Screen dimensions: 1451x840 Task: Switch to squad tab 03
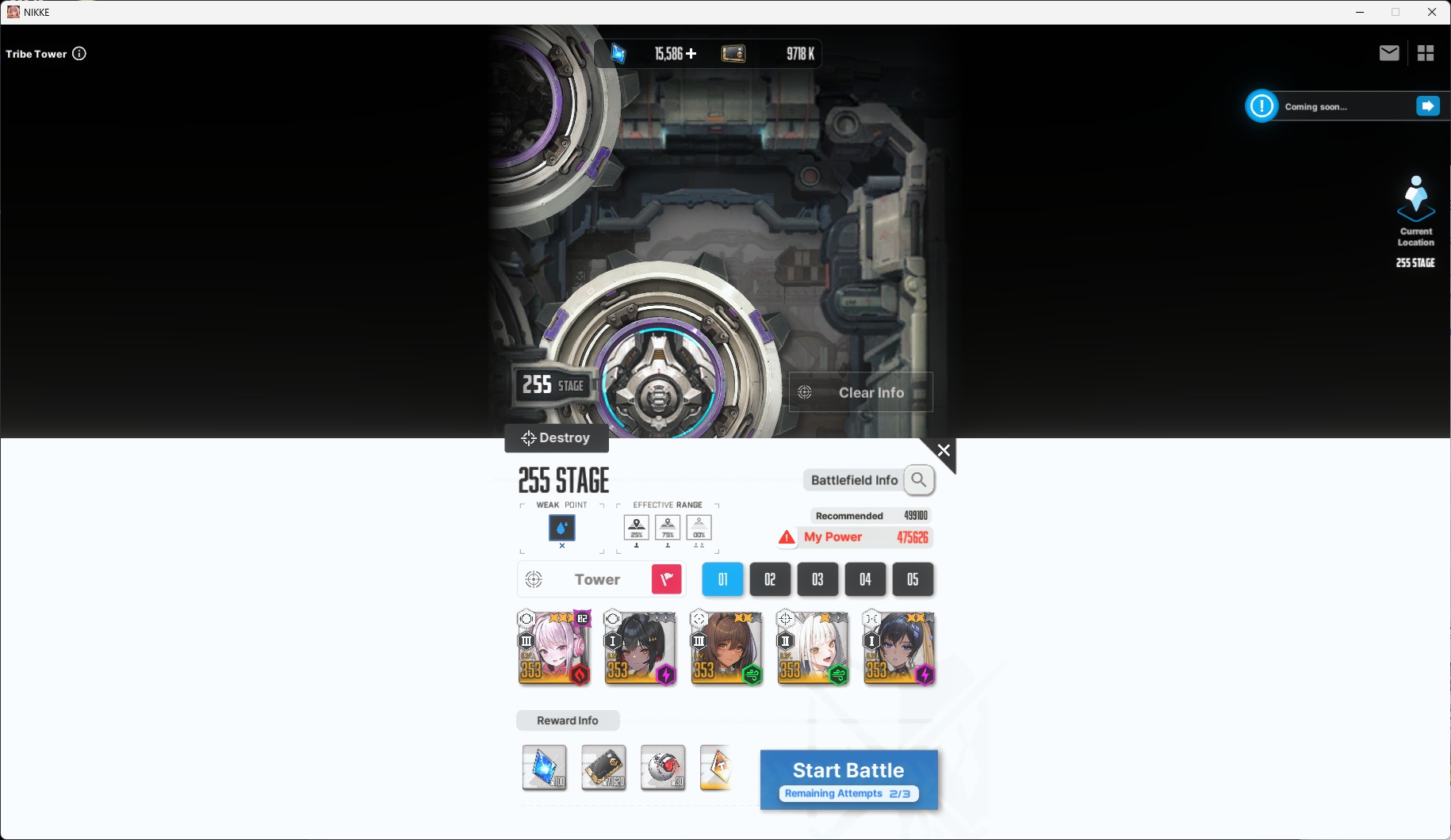817,579
